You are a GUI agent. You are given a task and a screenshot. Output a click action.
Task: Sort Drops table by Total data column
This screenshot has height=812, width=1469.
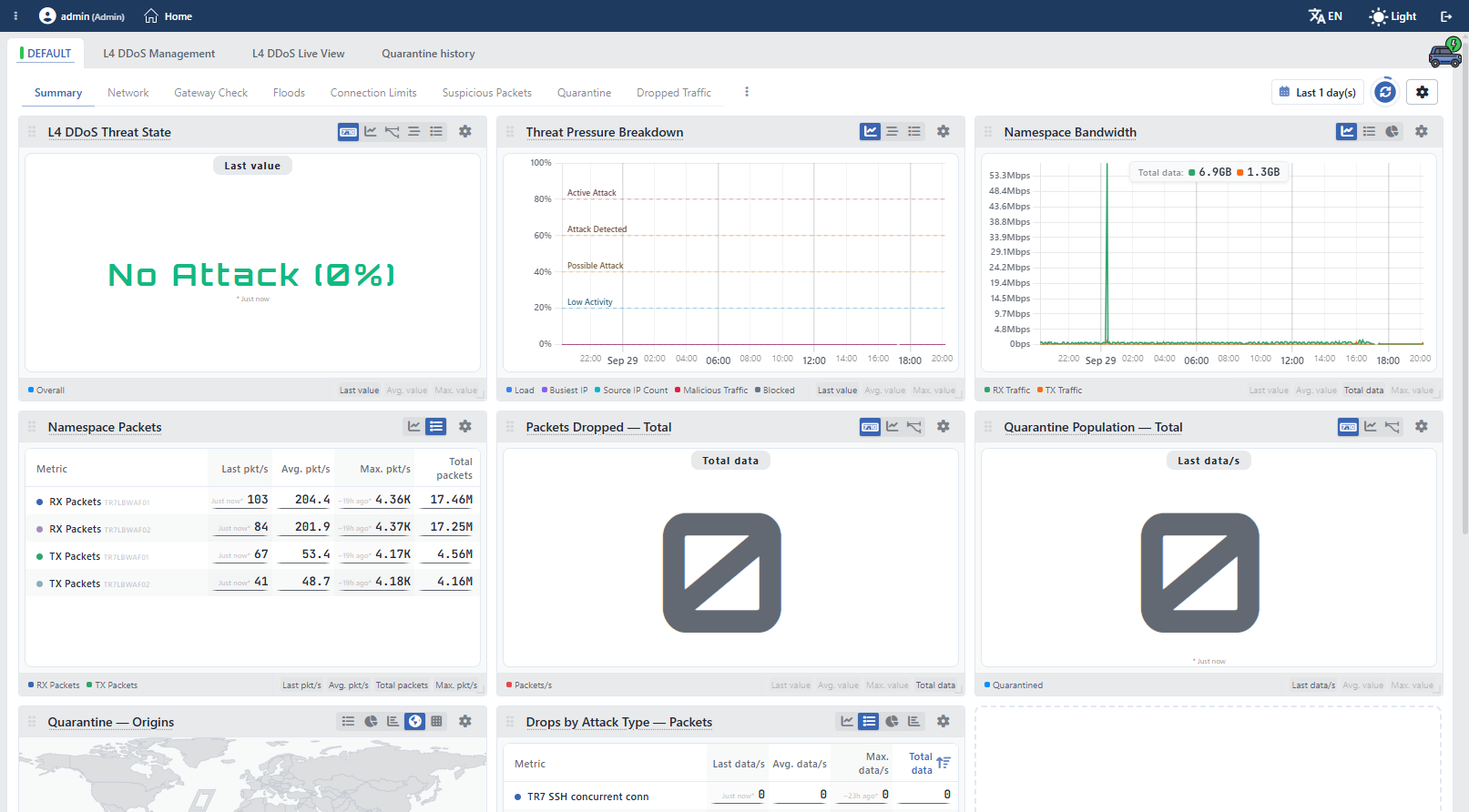click(x=931, y=764)
